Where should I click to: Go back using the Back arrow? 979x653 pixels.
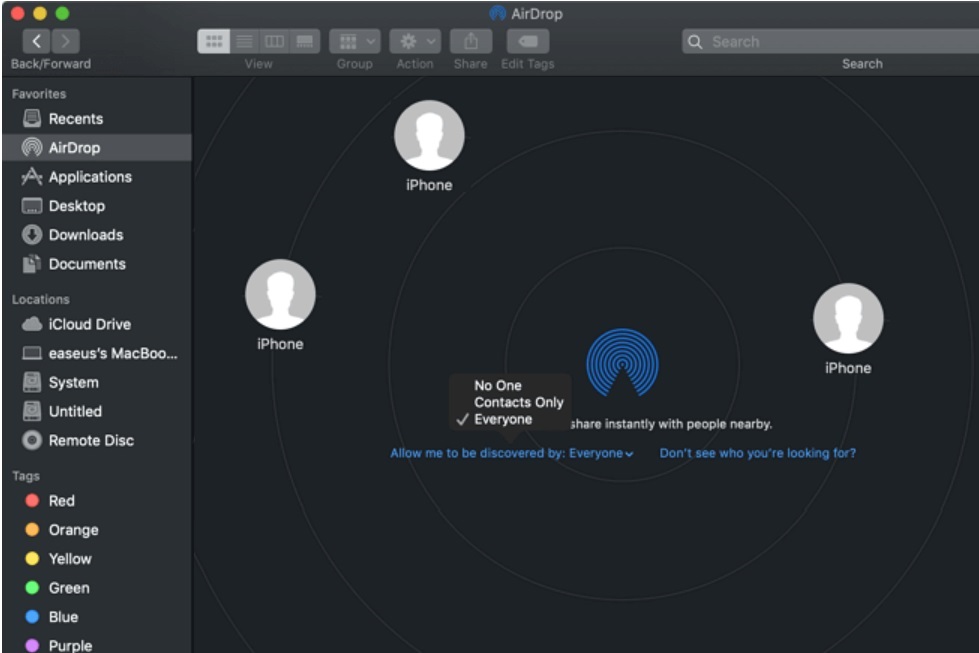pos(36,41)
